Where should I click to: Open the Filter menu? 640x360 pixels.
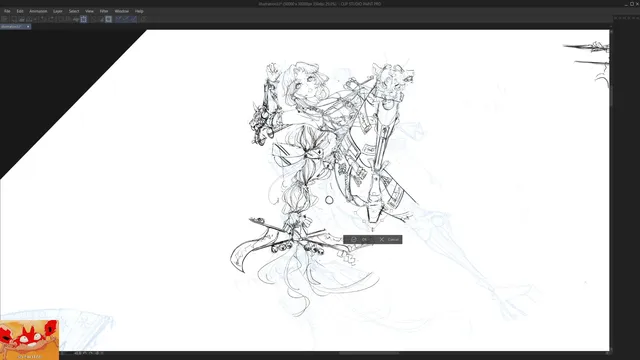tap(104, 11)
